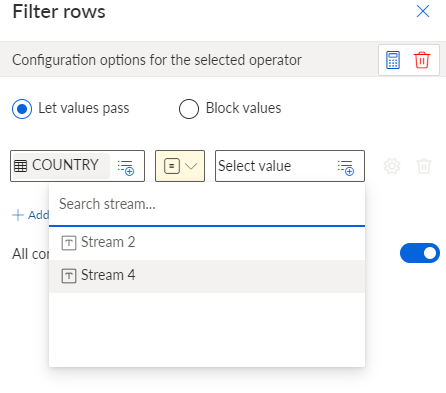Click the chevron of the equals operator
Image resolution: width=446 pixels, height=393 pixels.
click(x=191, y=166)
